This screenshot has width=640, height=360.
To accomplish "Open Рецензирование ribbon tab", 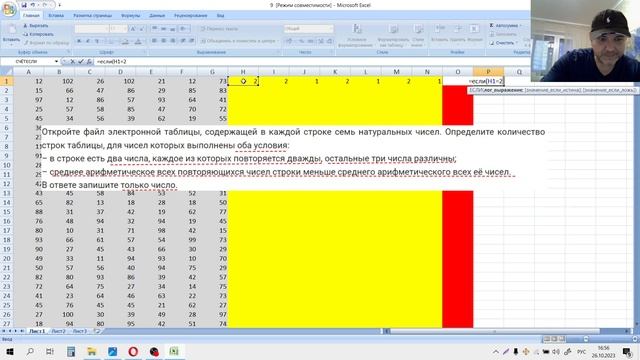I will [191, 16].
